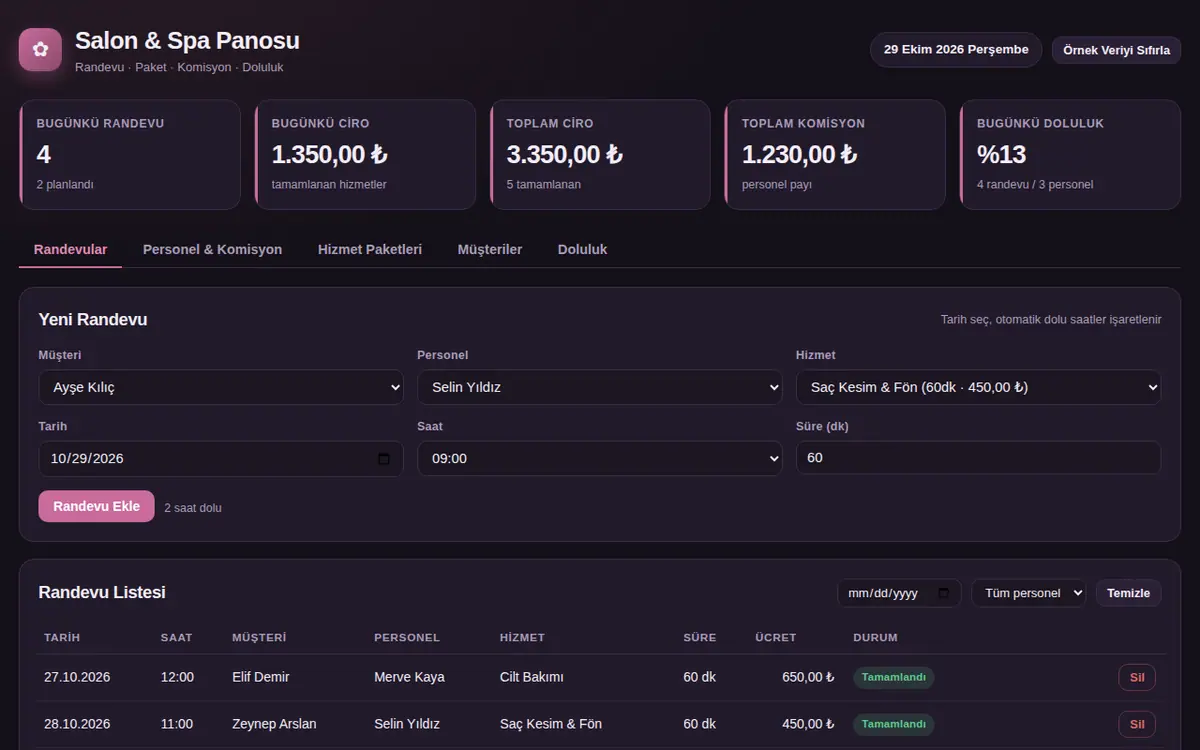Click the Salon & Spa Panosu title
This screenshot has height=750, width=1200.
[x=187, y=41]
